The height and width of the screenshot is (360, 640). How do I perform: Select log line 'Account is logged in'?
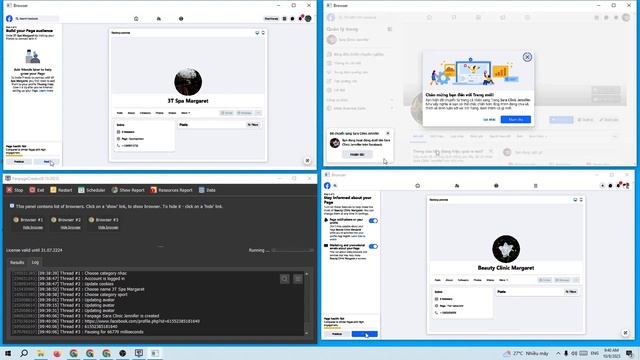[69, 279]
